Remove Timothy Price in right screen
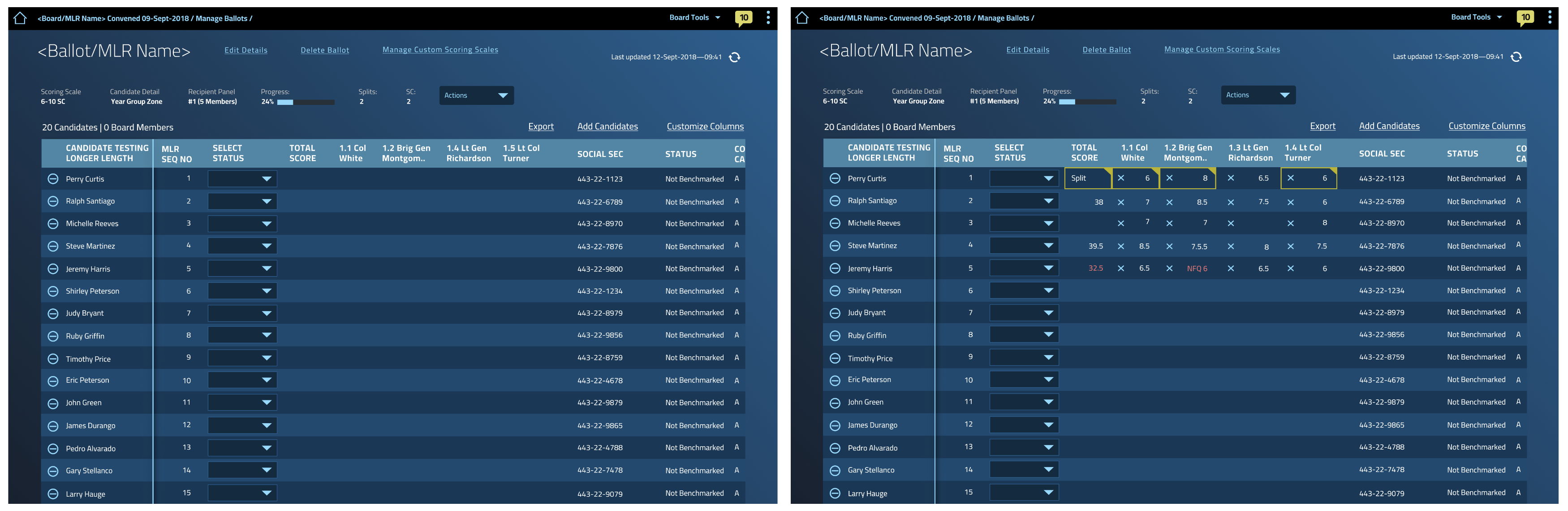This screenshot has height=511, width=1568. (835, 358)
